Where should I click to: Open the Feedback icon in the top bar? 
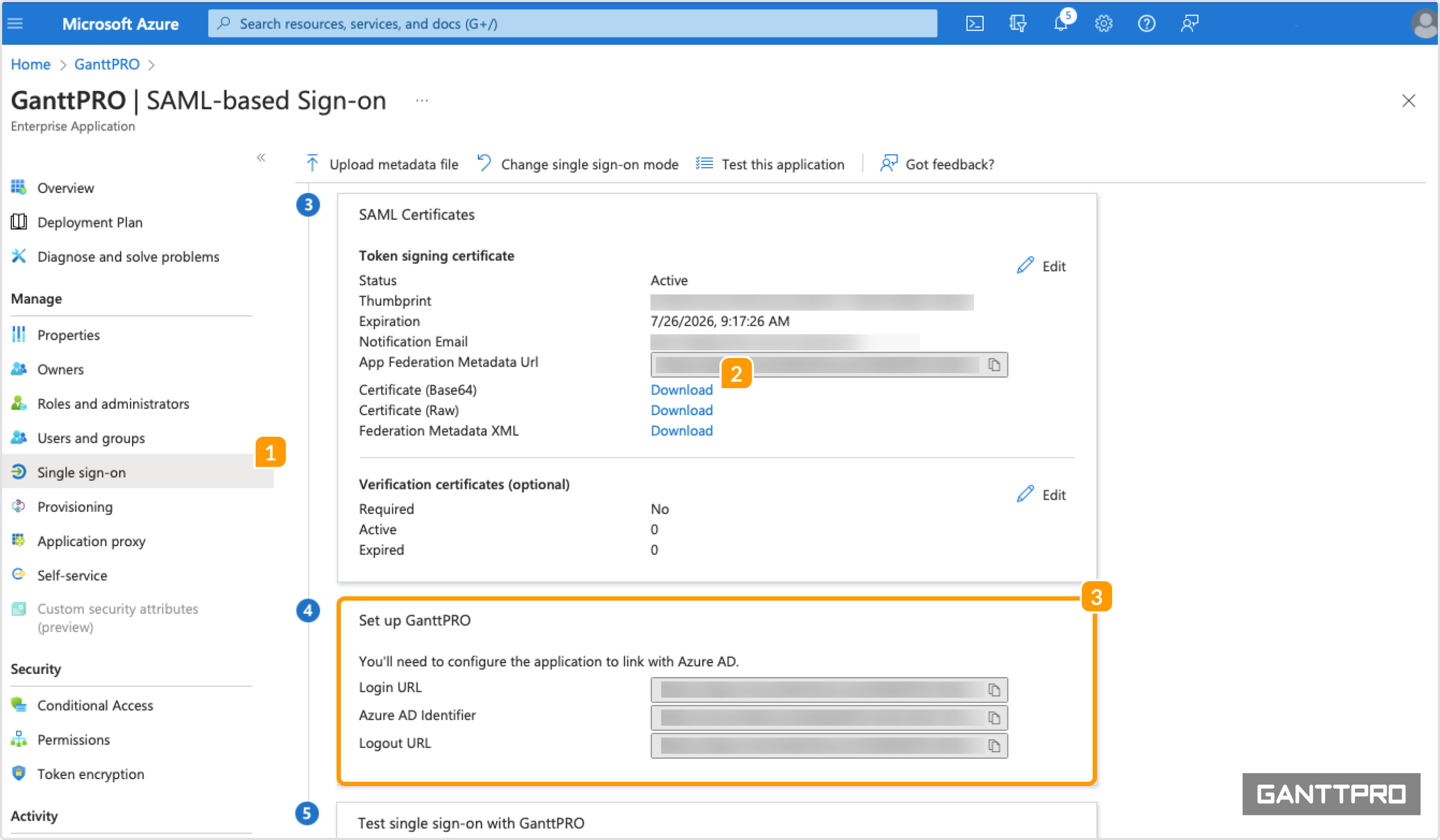pyautogui.click(x=1190, y=23)
